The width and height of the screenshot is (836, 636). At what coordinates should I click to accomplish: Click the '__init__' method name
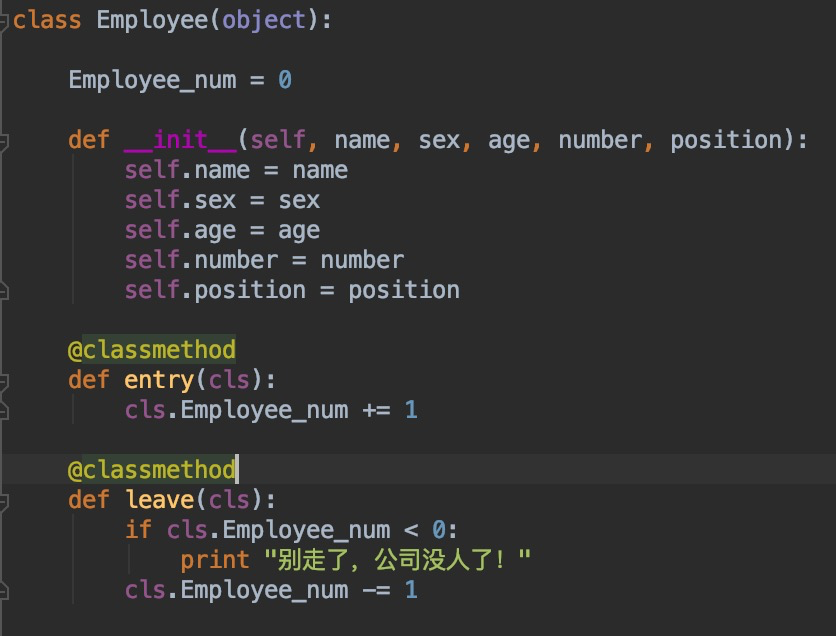coord(180,141)
